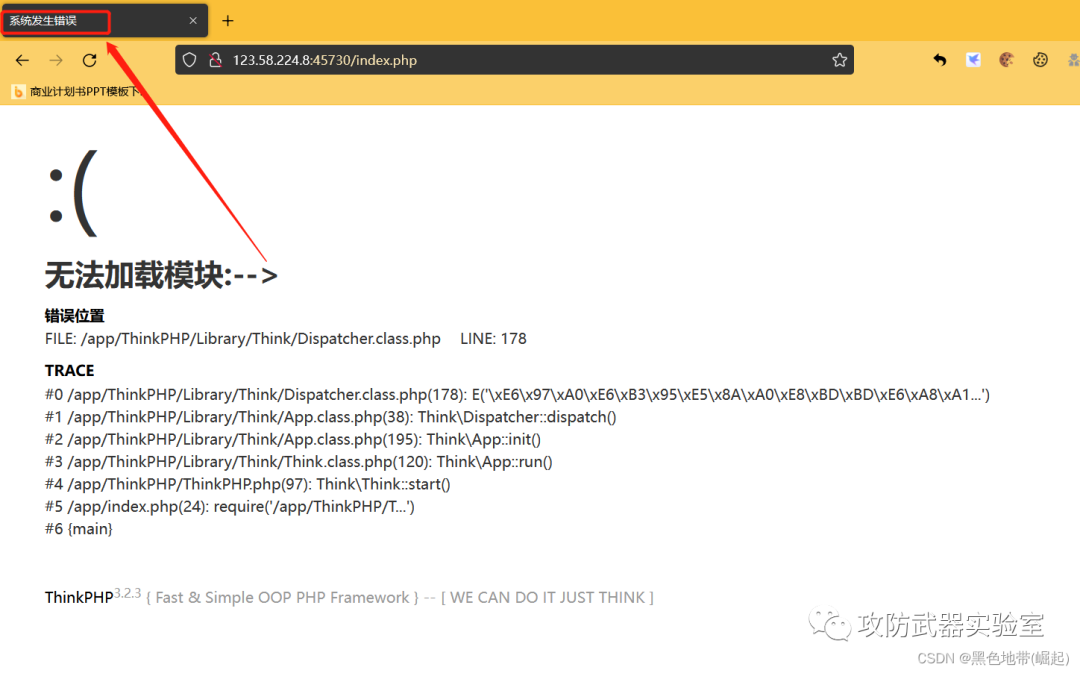Screen dimensions: 1080x673
Task: Click trace line #6 {main}
Action: click(79, 529)
